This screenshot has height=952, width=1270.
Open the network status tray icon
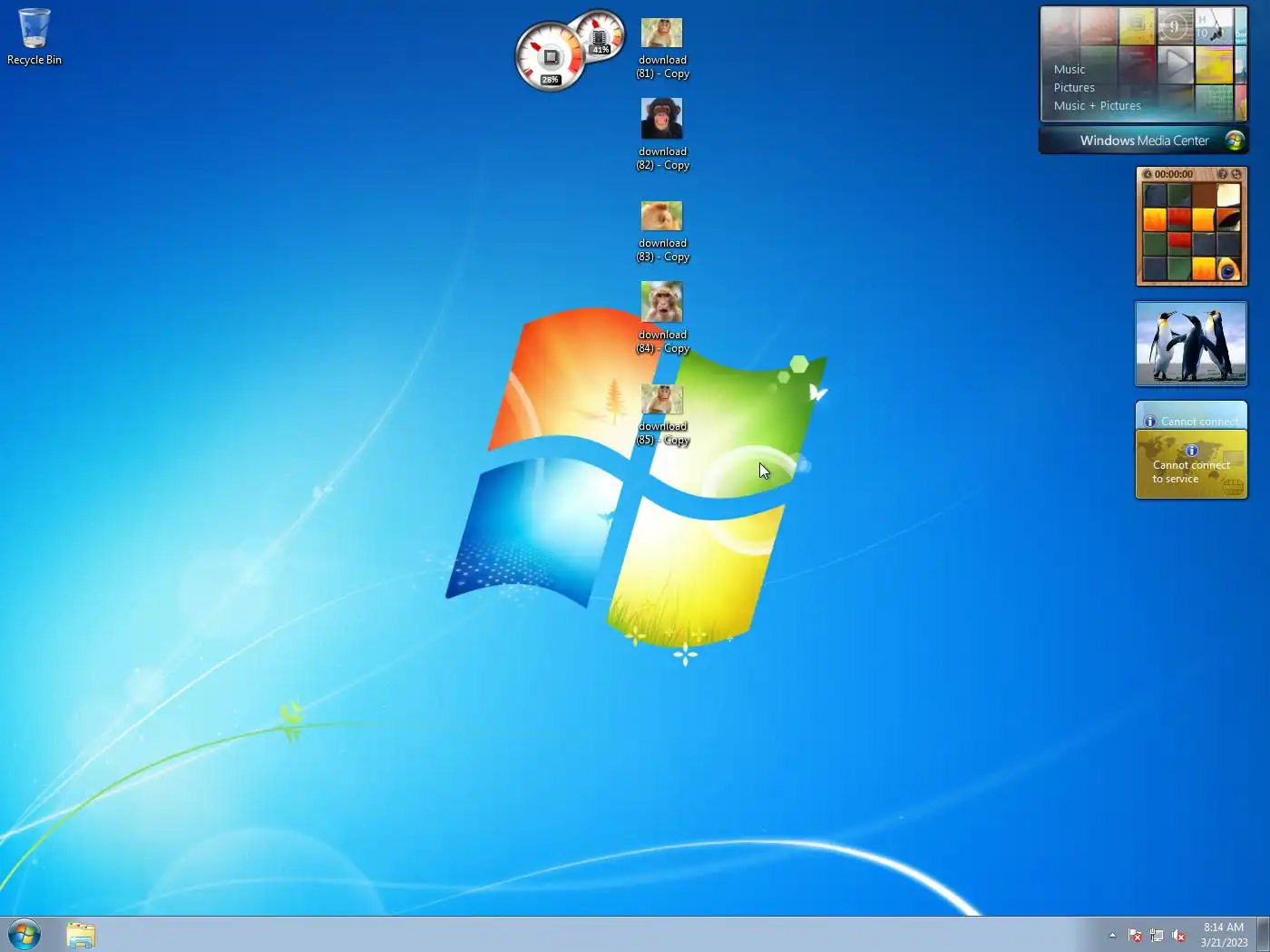point(1157,935)
